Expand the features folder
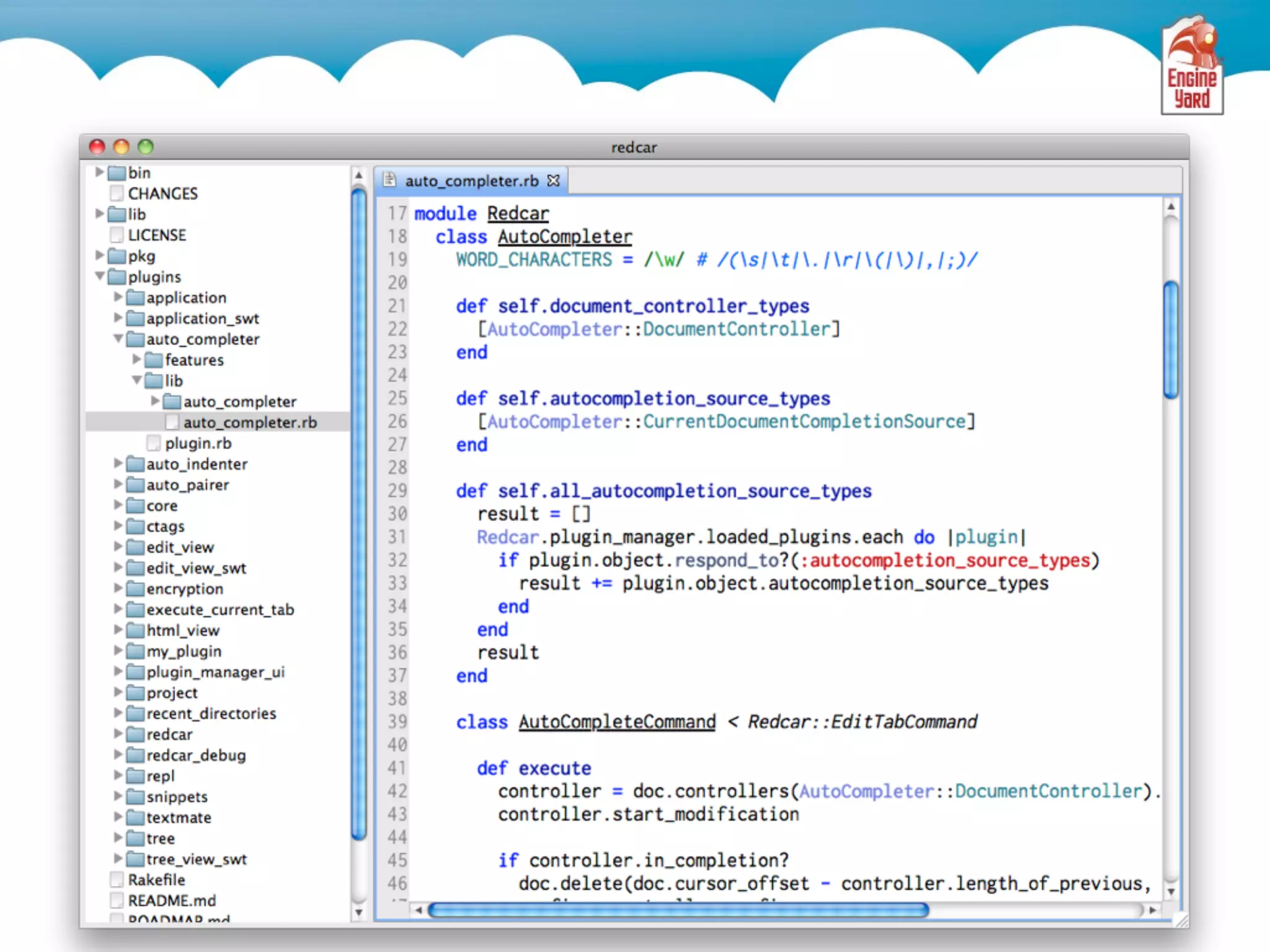 point(137,359)
